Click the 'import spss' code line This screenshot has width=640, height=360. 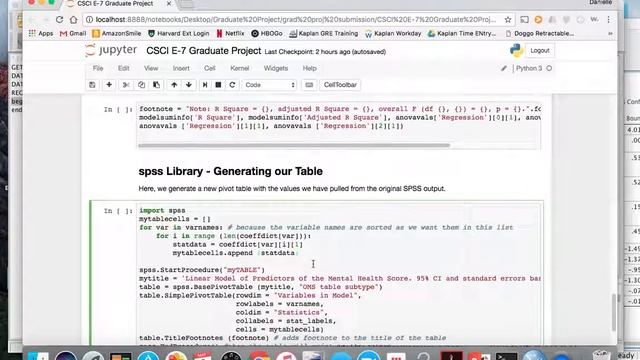[162, 211]
